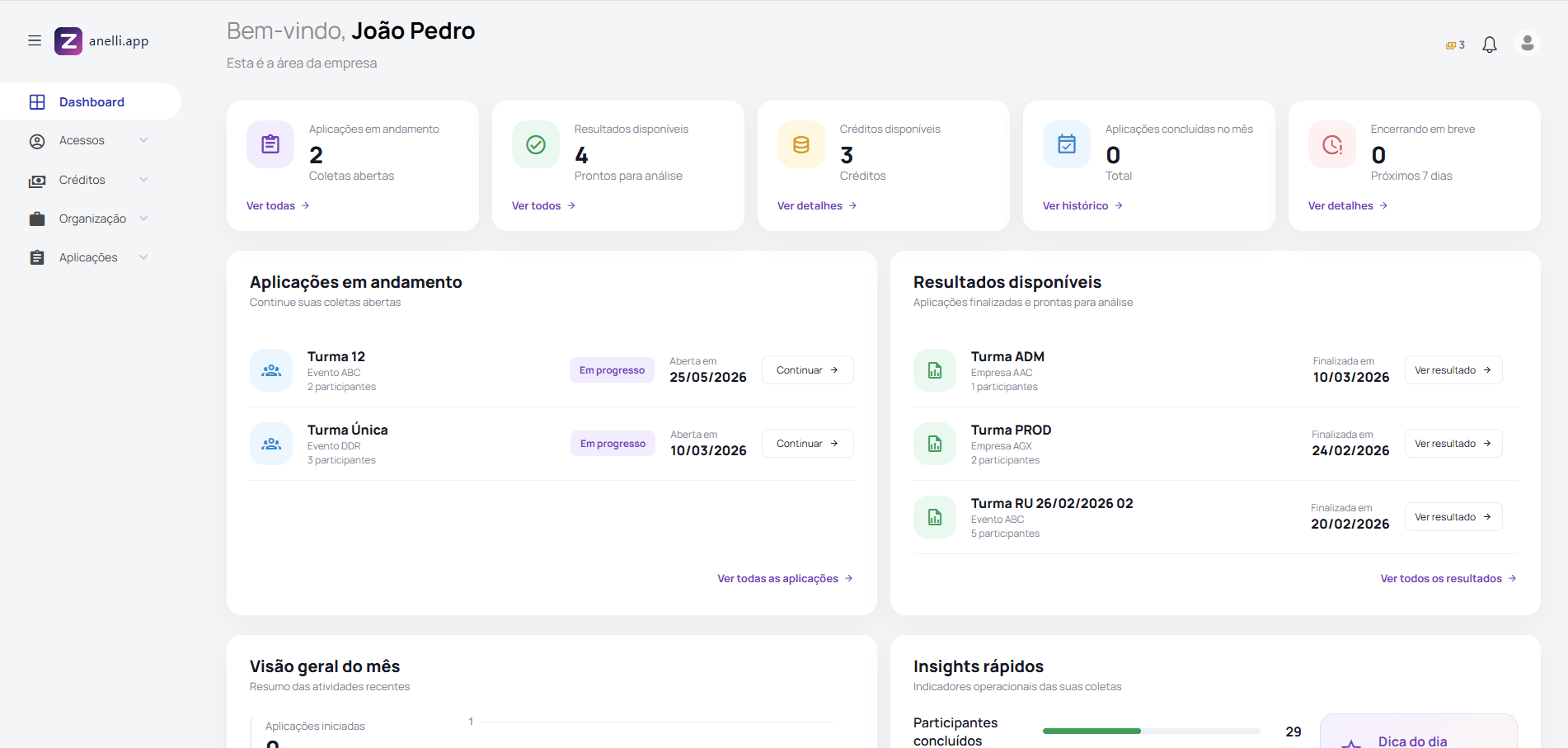View result for Turma PROD
The image size is (1568, 748).
click(x=1453, y=444)
